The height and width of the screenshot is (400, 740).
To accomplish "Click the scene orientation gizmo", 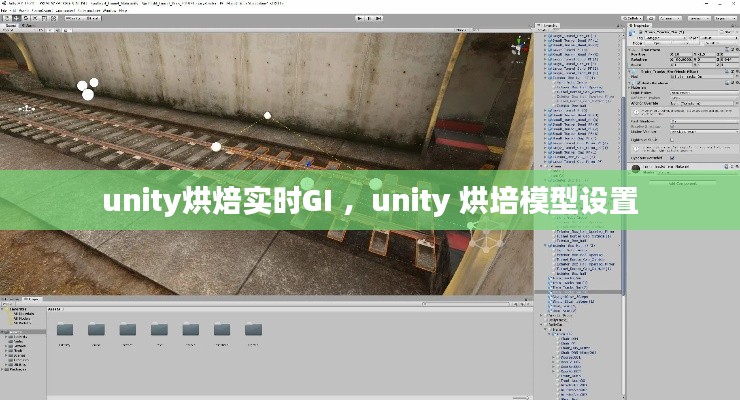I will (518, 46).
